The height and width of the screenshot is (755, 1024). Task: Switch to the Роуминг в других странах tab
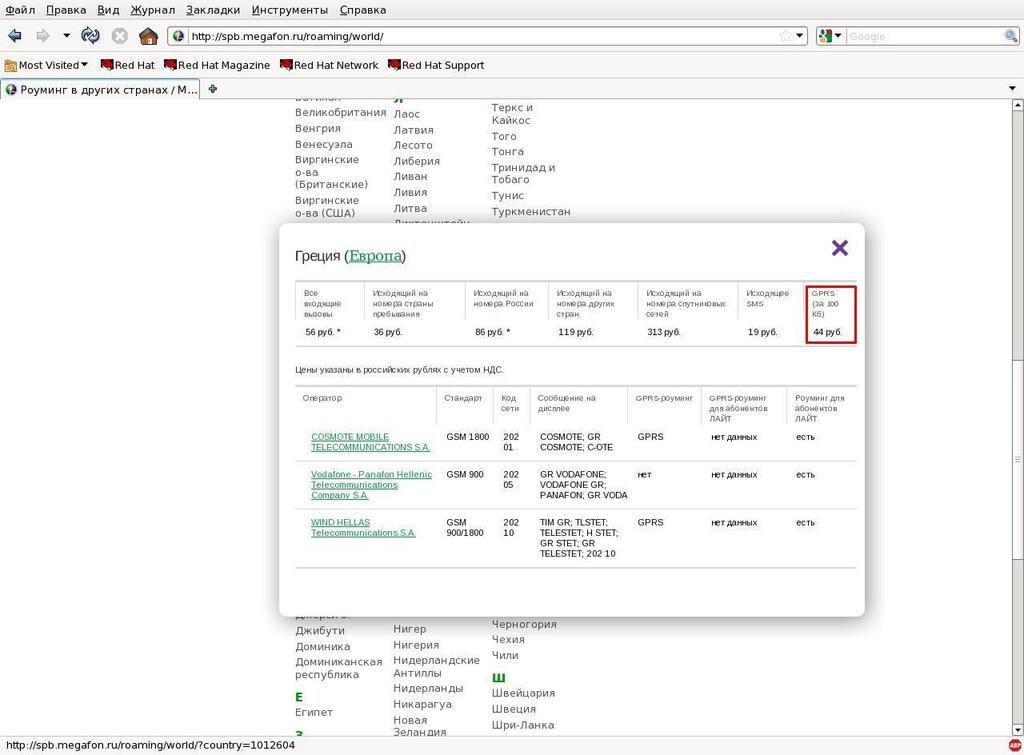(x=100, y=89)
